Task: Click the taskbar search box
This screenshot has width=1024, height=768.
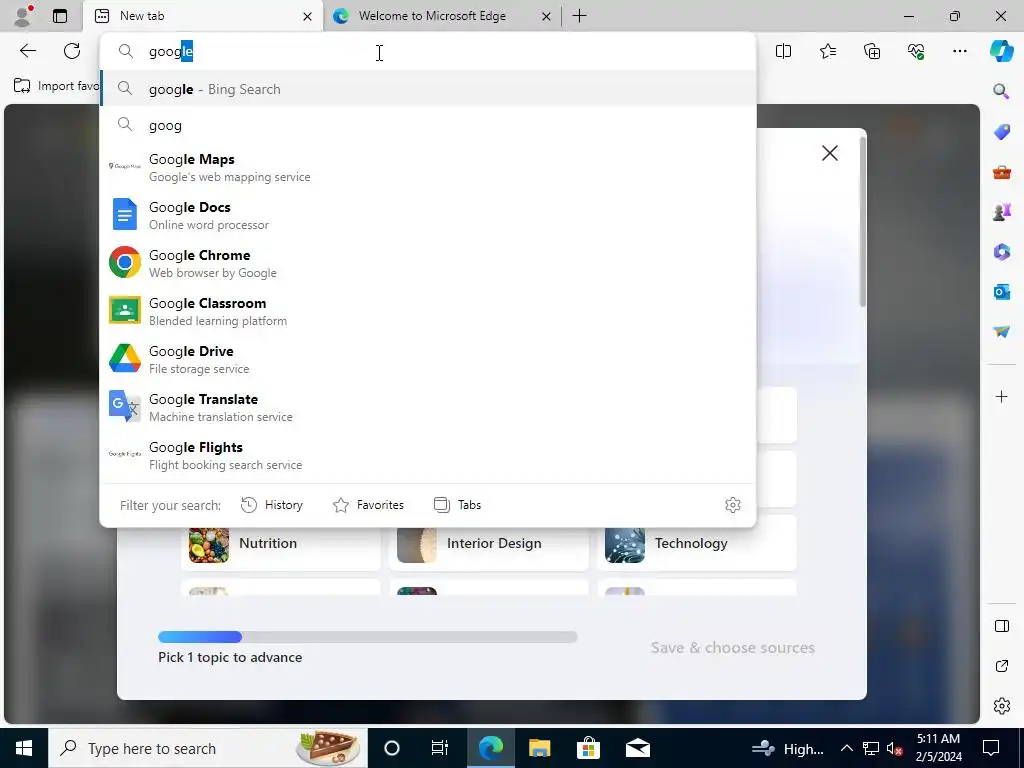Action: (208, 748)
